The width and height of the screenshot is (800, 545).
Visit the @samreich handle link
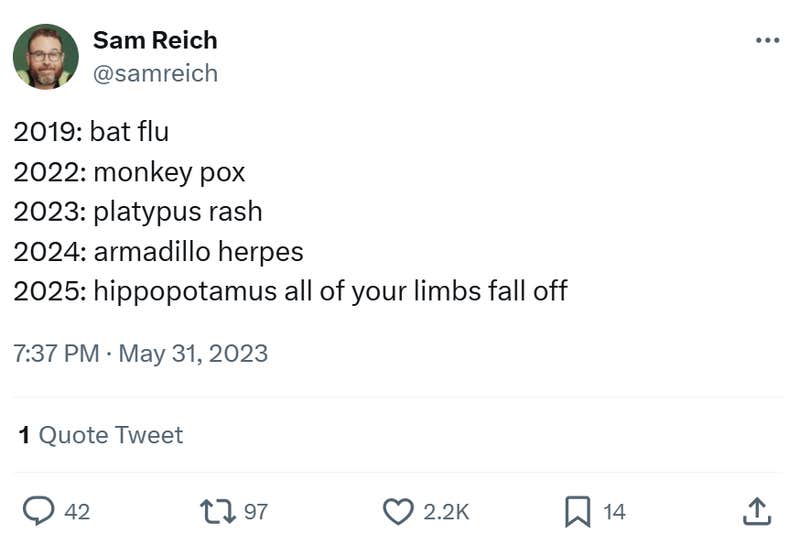(155, 73)
